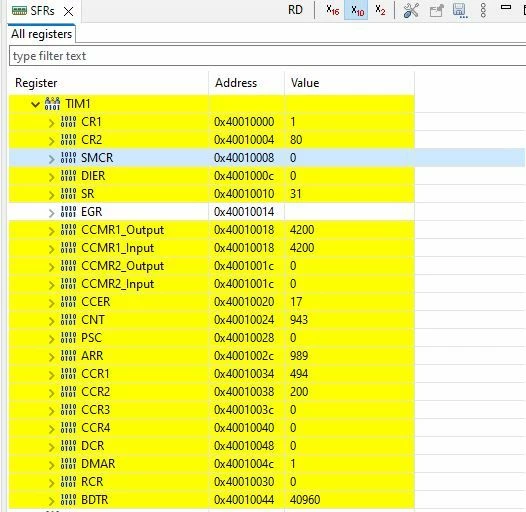Expand the CCER register

(51, 303)
